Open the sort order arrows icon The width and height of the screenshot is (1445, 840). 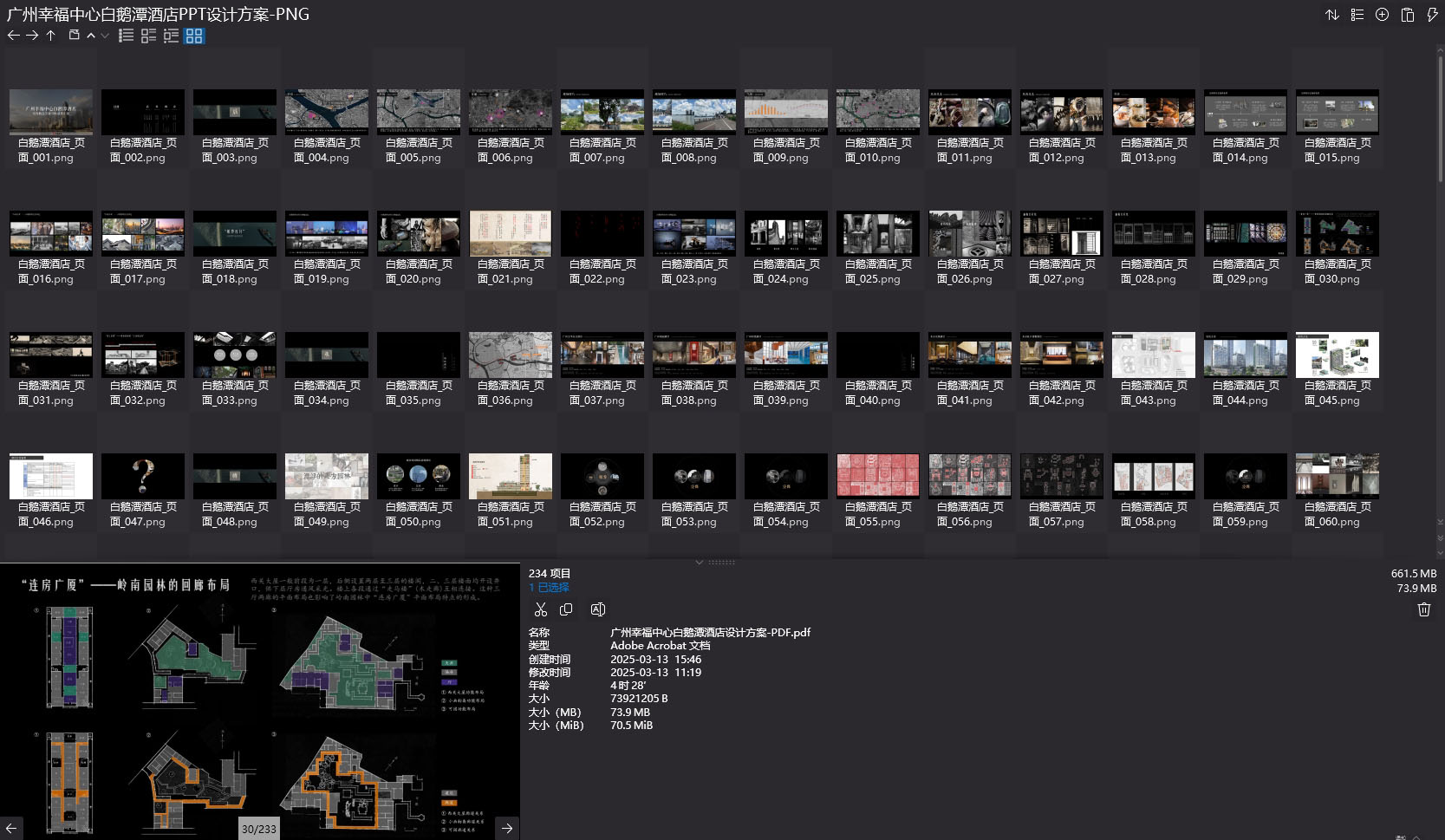coord(1332,15)
